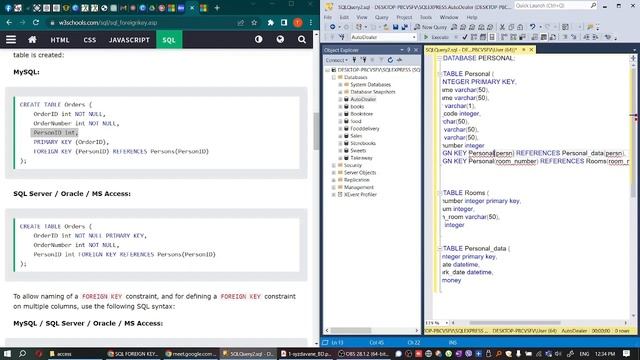Click Object Explorer connect plug icon
The image size is (640, 360).
click(354, 60)
